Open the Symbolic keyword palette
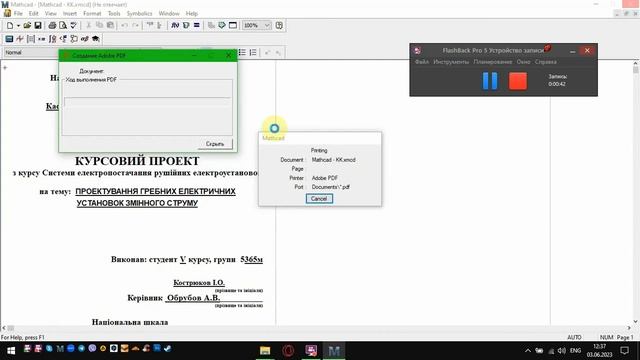This screenshot has height=360, width=640. click(96, 39)
